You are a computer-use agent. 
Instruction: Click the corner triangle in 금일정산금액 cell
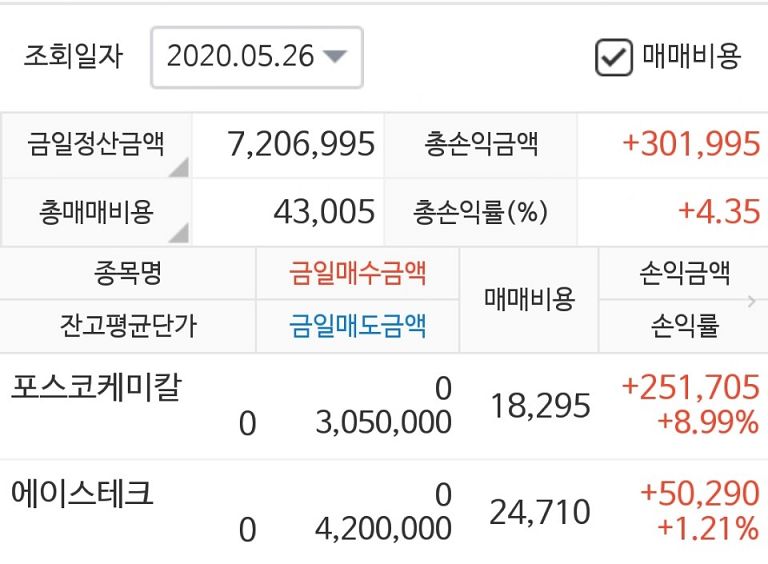178,168
